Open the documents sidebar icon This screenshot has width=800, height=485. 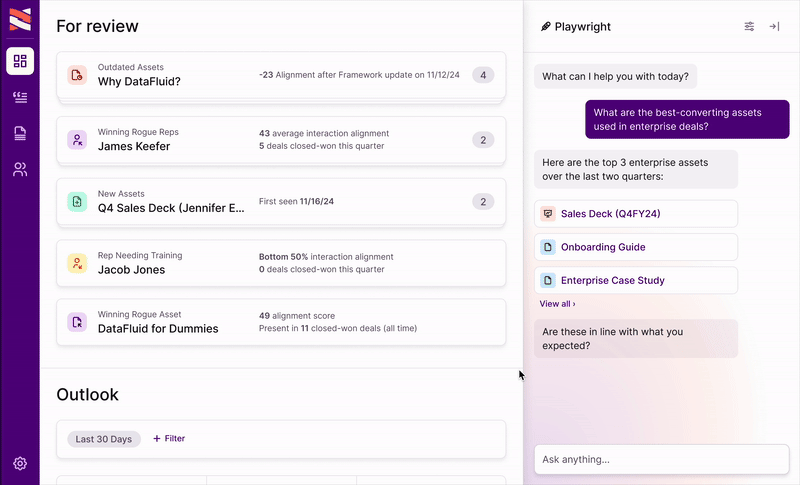[20, 133]
